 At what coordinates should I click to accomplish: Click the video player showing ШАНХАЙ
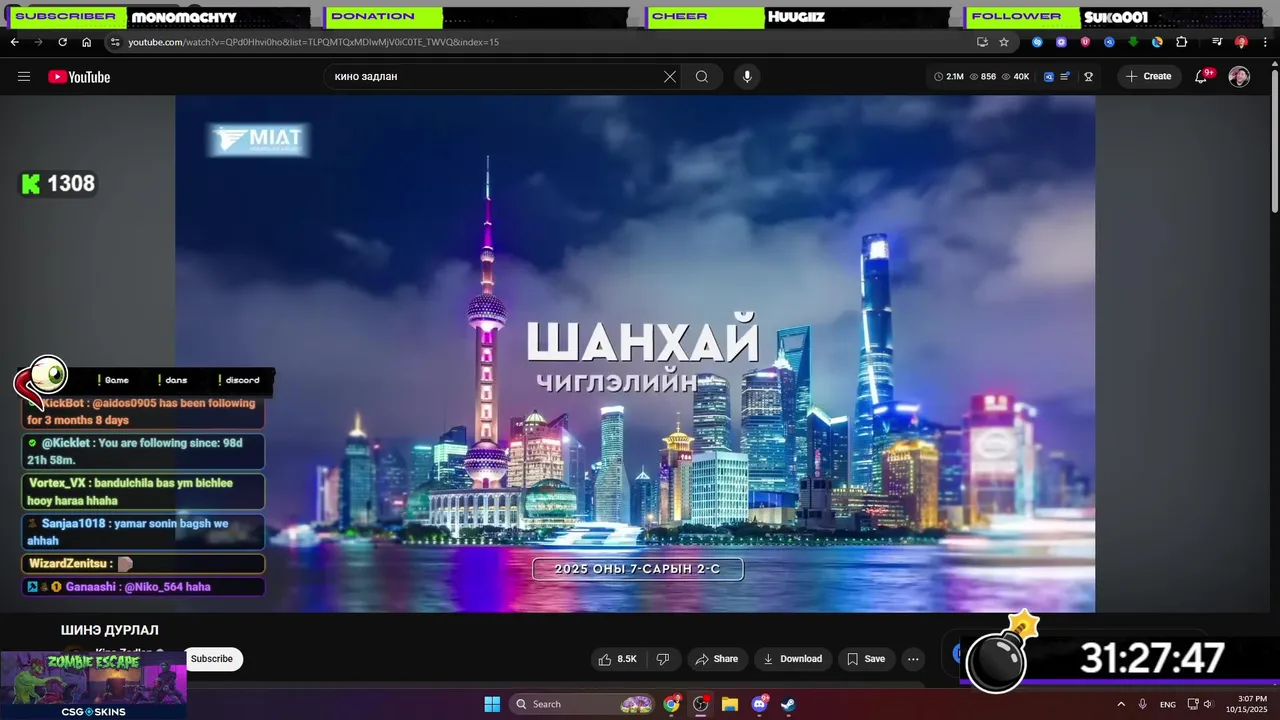(x=635, y=354)
